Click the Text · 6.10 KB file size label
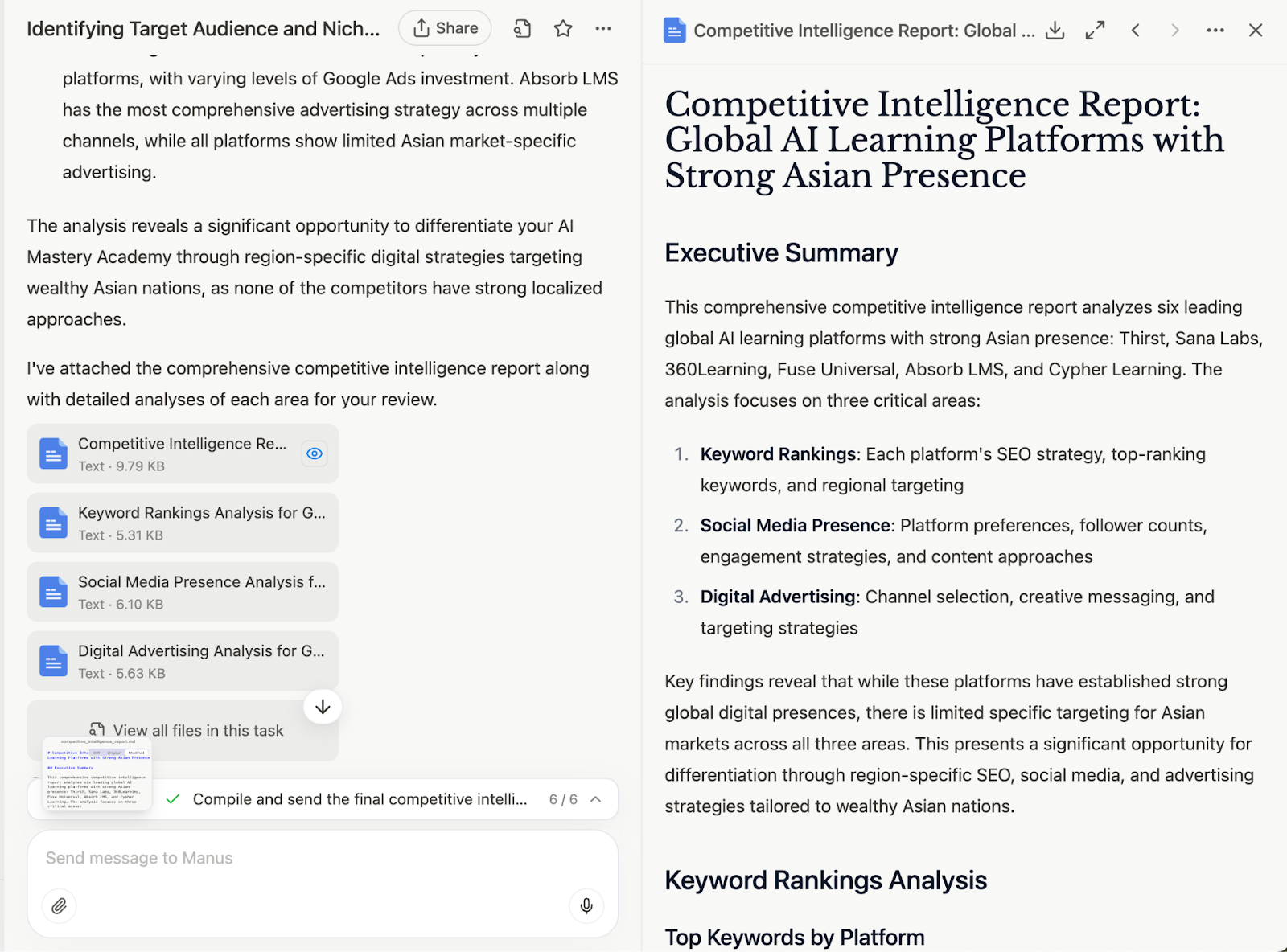This screenshot has height=952, width=1287. (121, 605)
